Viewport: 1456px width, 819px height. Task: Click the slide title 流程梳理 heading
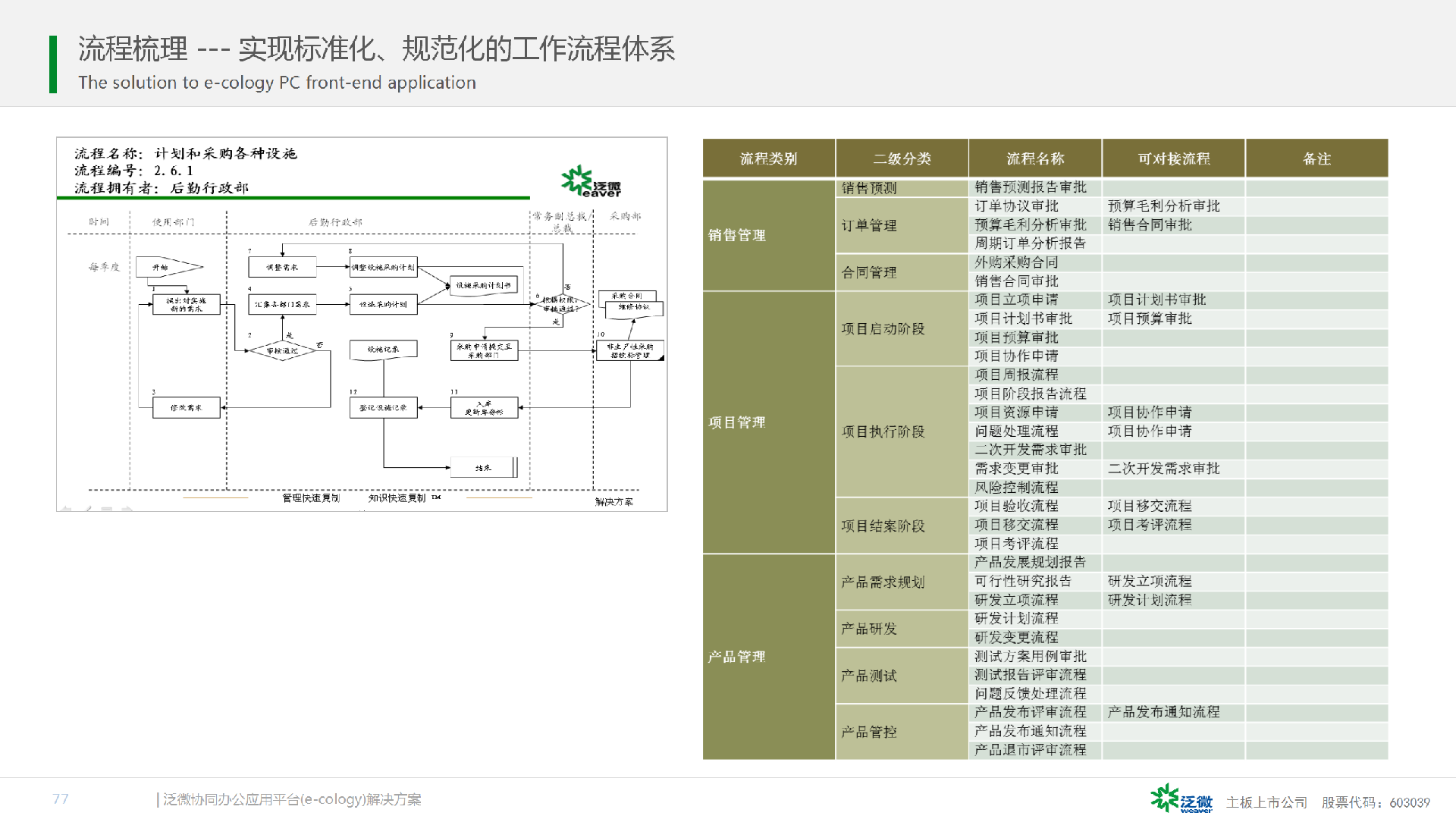[x=376, y=49]
